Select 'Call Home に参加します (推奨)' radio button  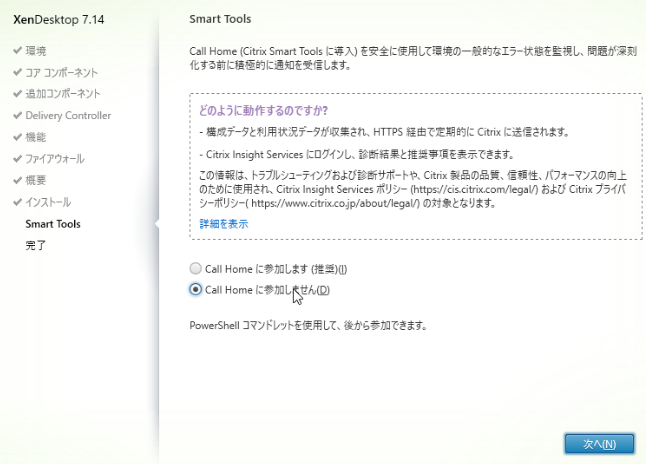coord(195,269)
